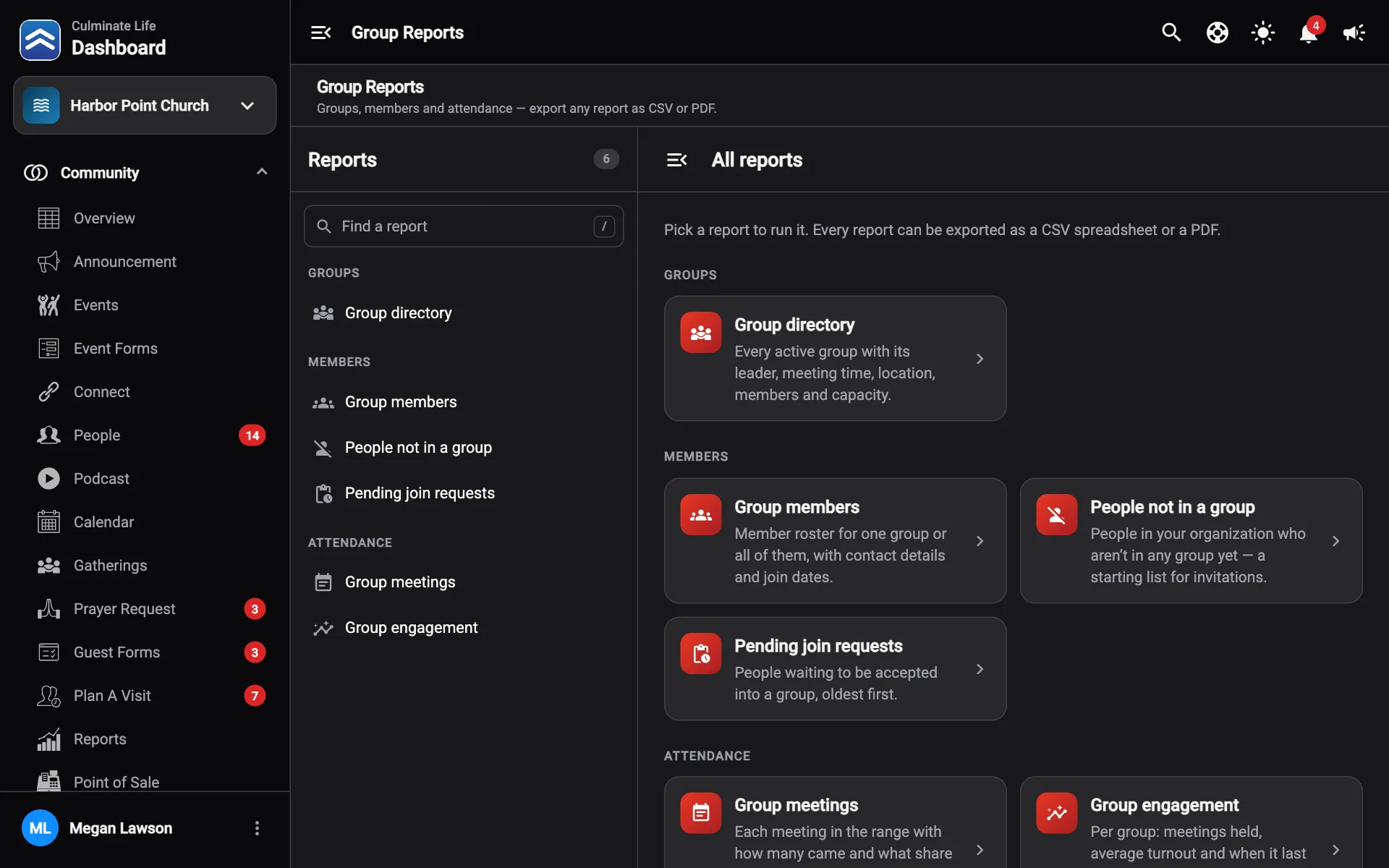Click the Reports chart icon in sidebar
The width and height of the screenshot is (1389, 868).
point(48,739)
